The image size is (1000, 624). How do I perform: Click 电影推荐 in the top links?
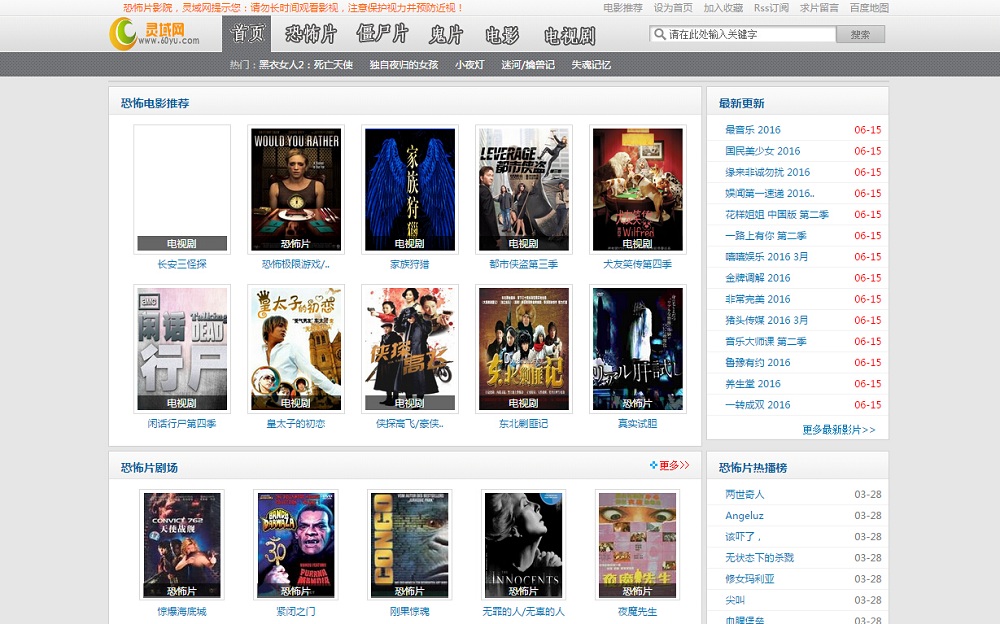pos(622,8)
